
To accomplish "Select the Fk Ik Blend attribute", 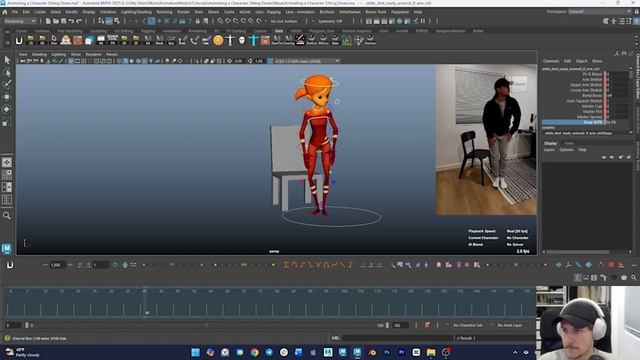I will coord(592,74).
